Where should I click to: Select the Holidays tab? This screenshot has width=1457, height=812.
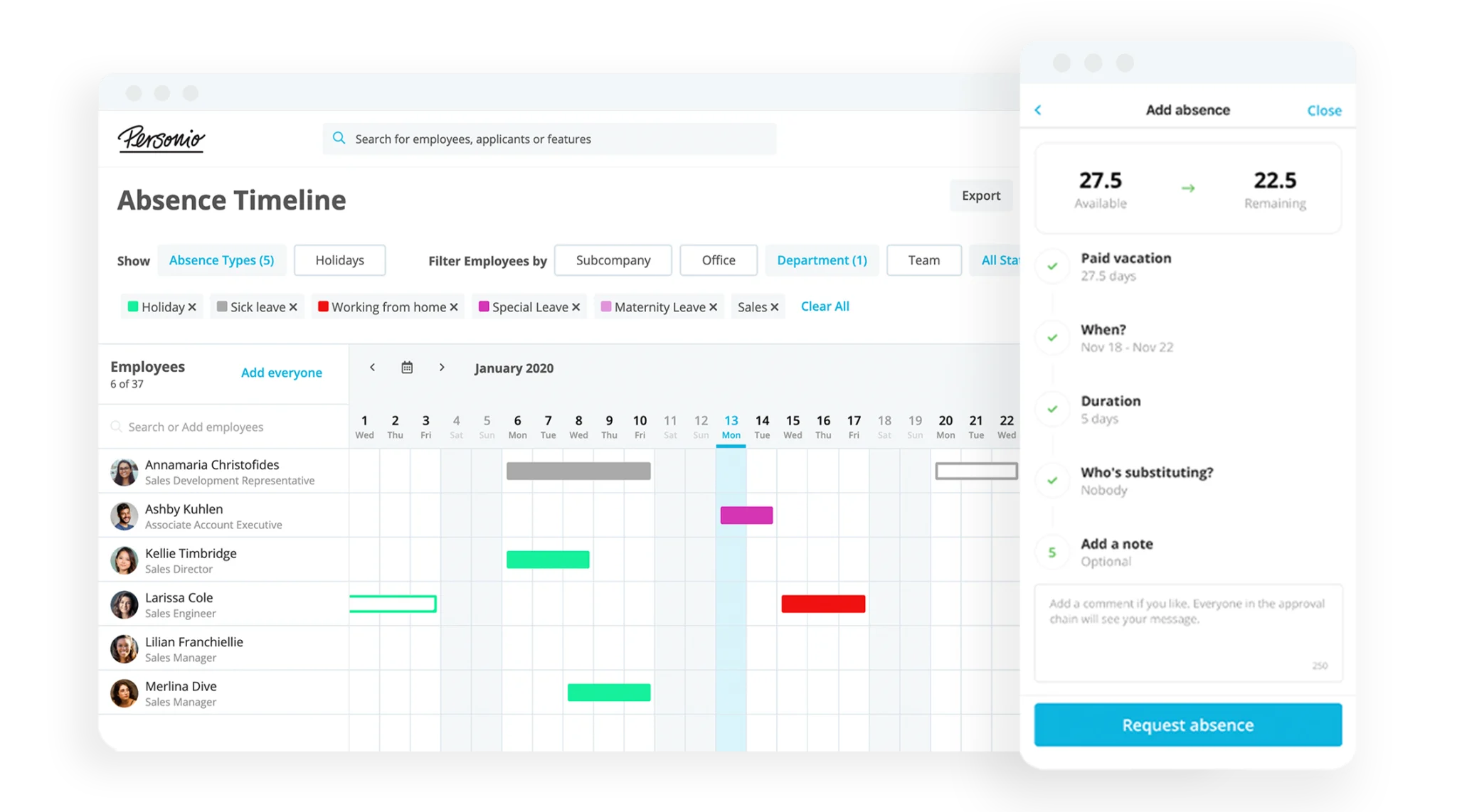[x=339, y=260]
